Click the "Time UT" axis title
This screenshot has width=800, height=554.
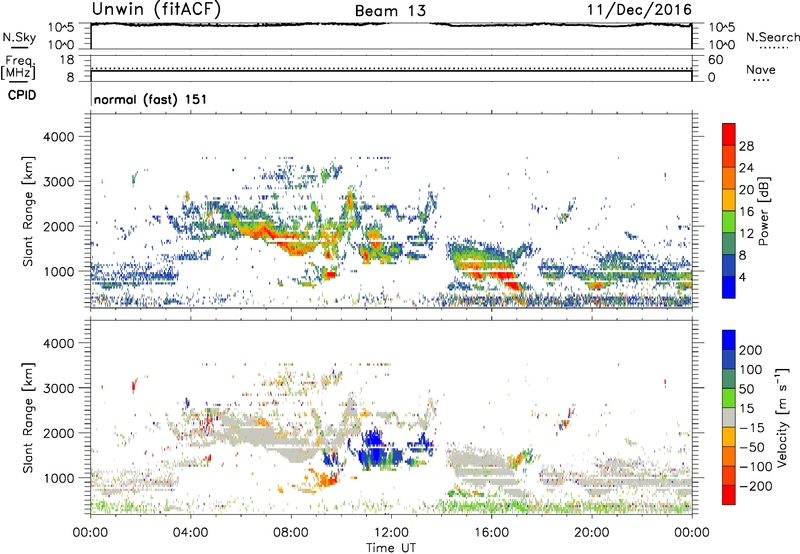coord(391,548)
